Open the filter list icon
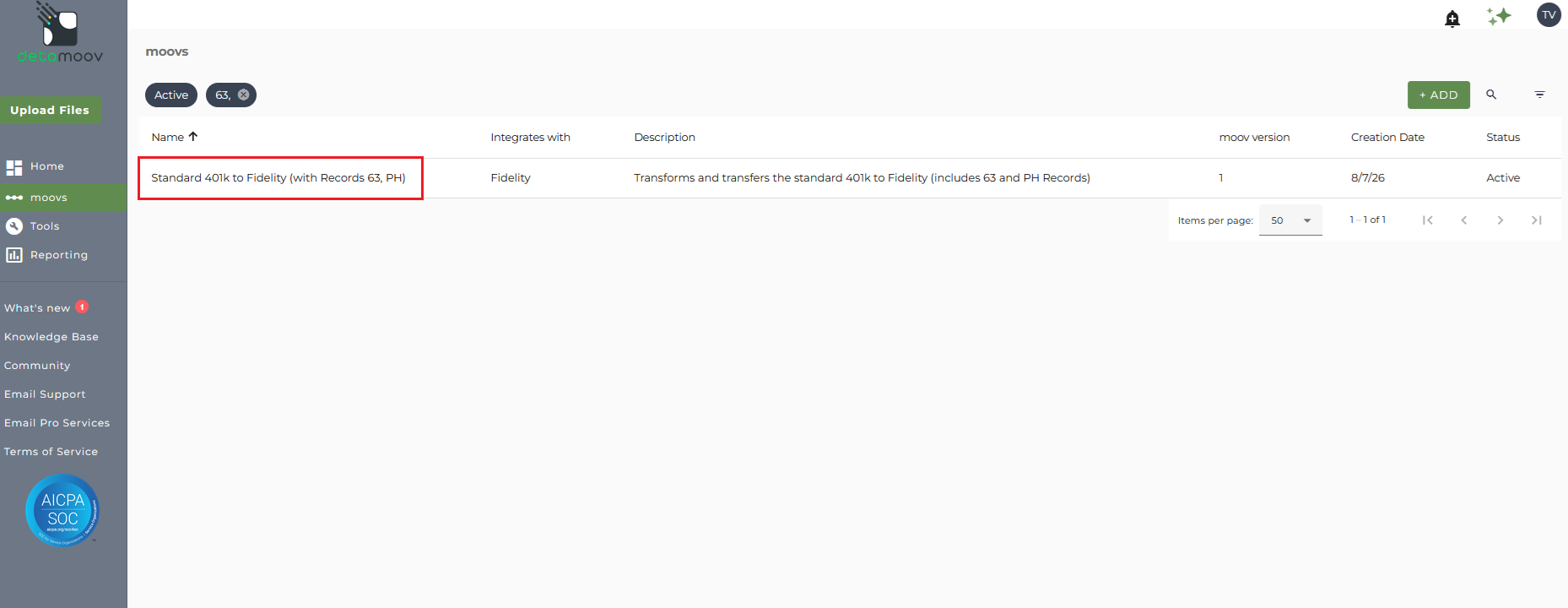The image size is (1568, 608). point(1539,95)
